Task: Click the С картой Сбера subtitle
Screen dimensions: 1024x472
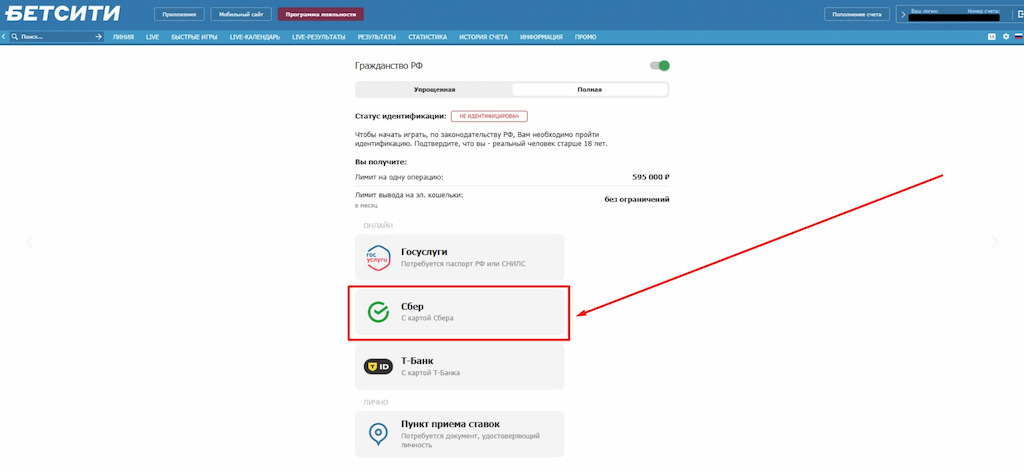Action: tap(427, 318)
